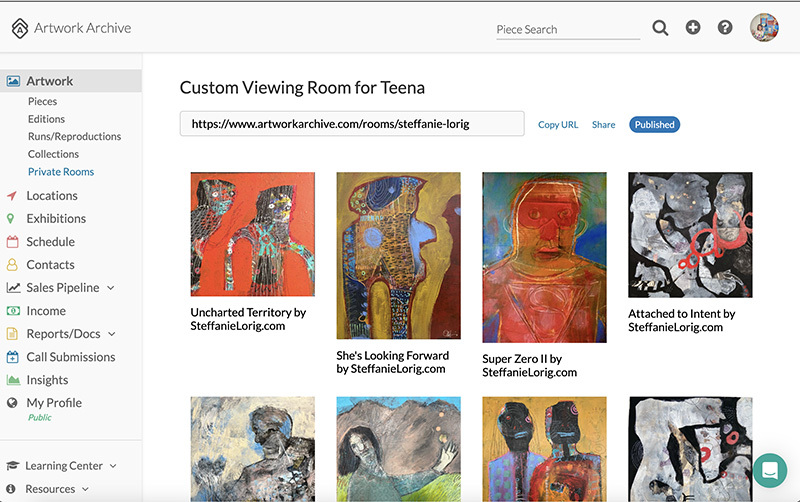Click the magnifying glass search icon
The width and height of the screenshot is (800, 502).
660,28
